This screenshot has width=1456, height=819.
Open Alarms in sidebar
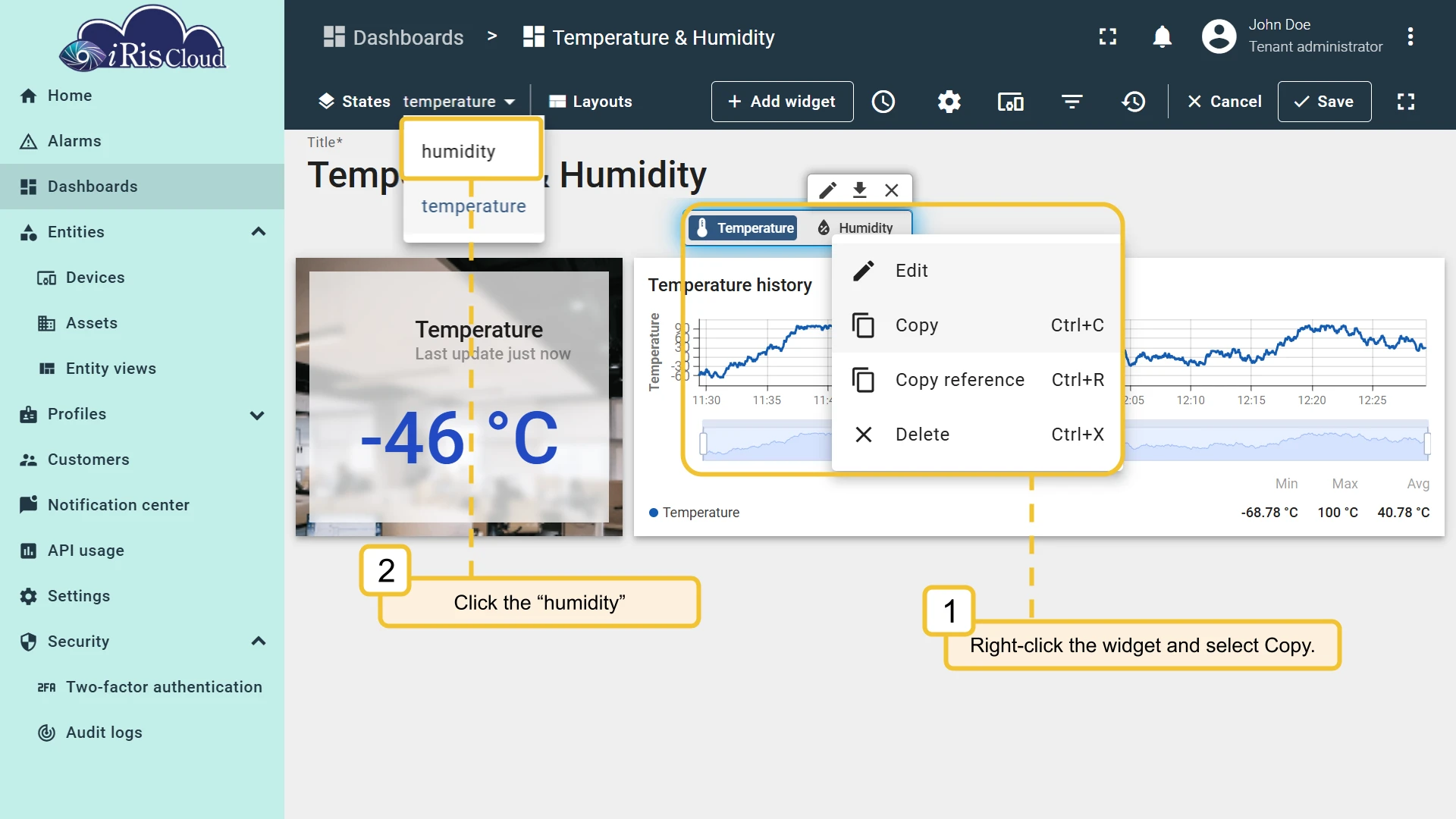[142, 141]
